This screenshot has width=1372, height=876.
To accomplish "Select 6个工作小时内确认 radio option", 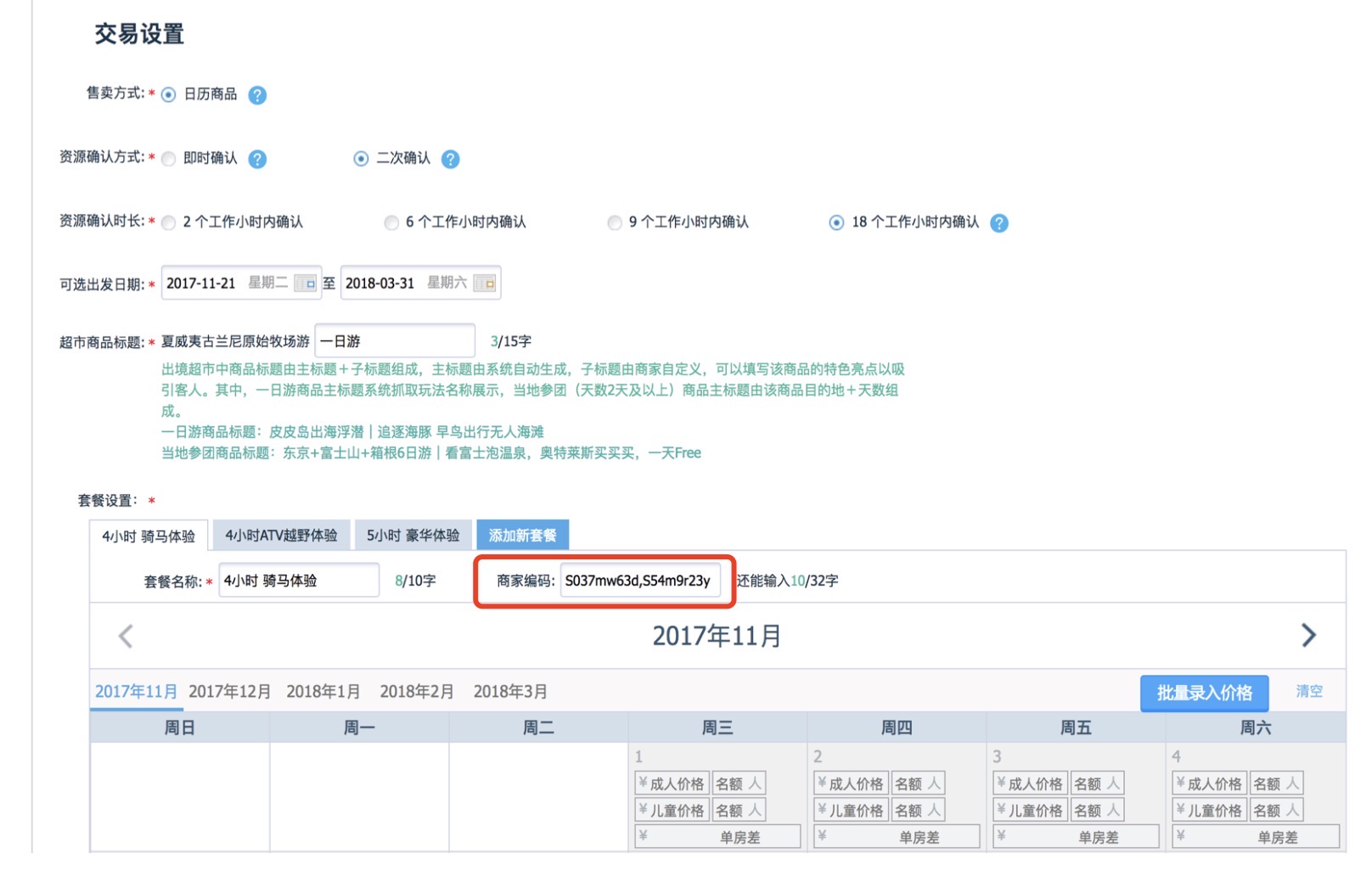I will [391, 223].
